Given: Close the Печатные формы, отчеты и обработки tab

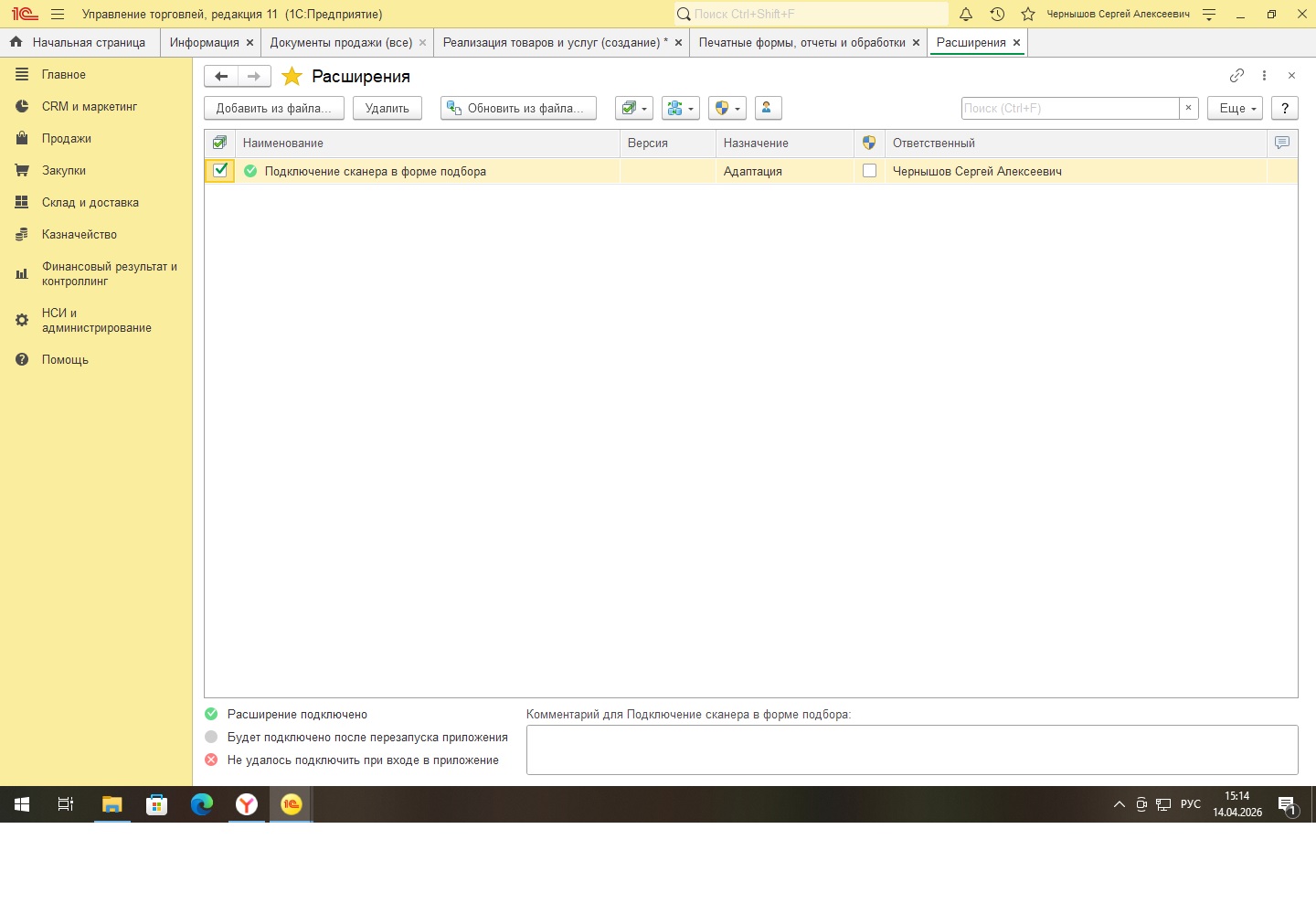Looking at the screenshot, I should coord(916,43).
